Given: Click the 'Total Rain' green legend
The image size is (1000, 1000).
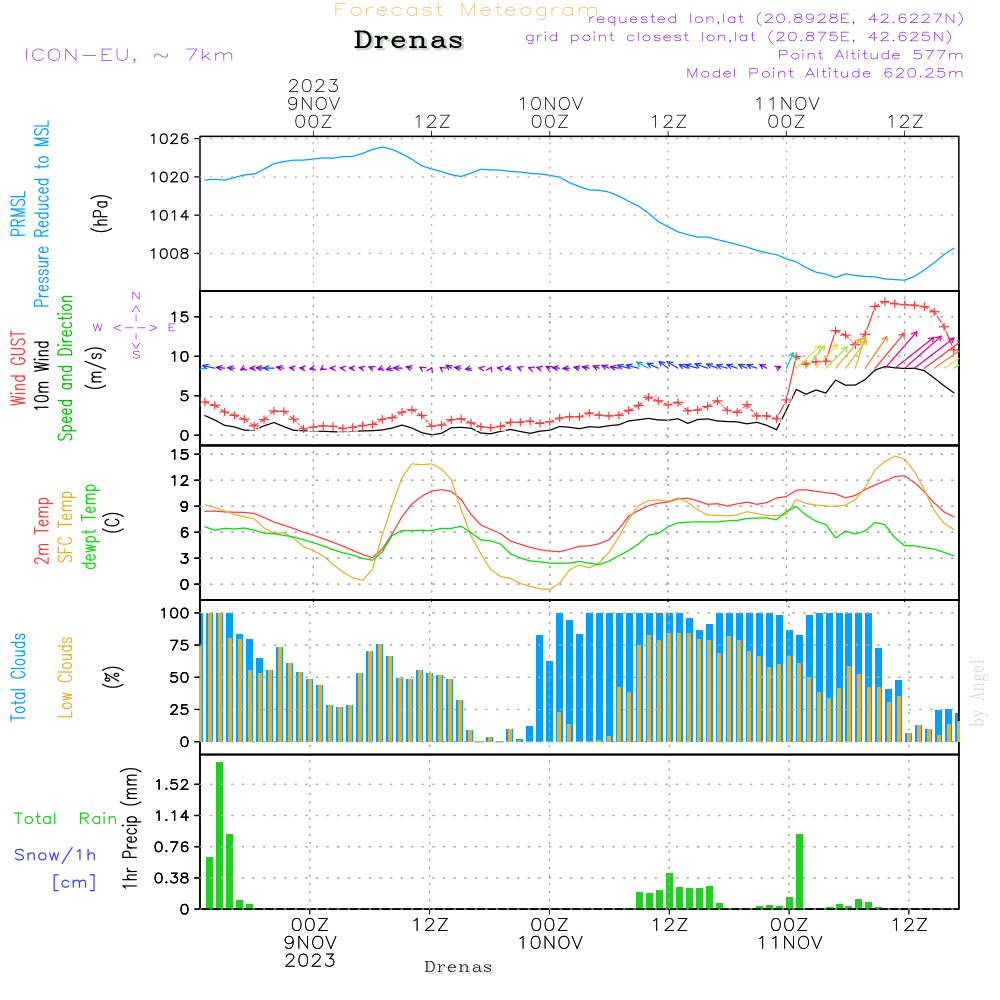Looking at the screenshot, I should coord(66,819).
